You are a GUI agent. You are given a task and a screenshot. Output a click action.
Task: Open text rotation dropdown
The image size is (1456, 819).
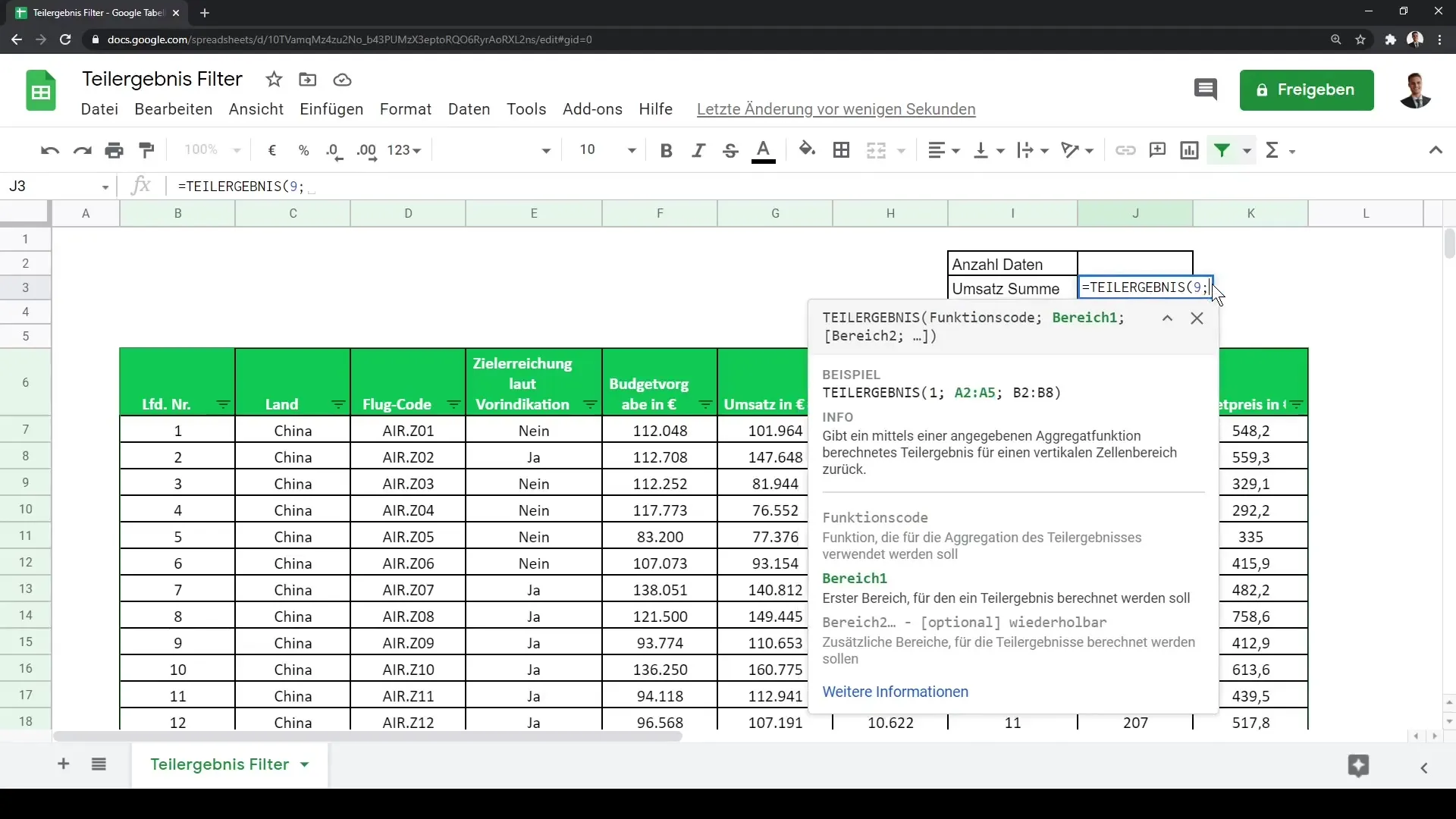[x=1078, y=150]
